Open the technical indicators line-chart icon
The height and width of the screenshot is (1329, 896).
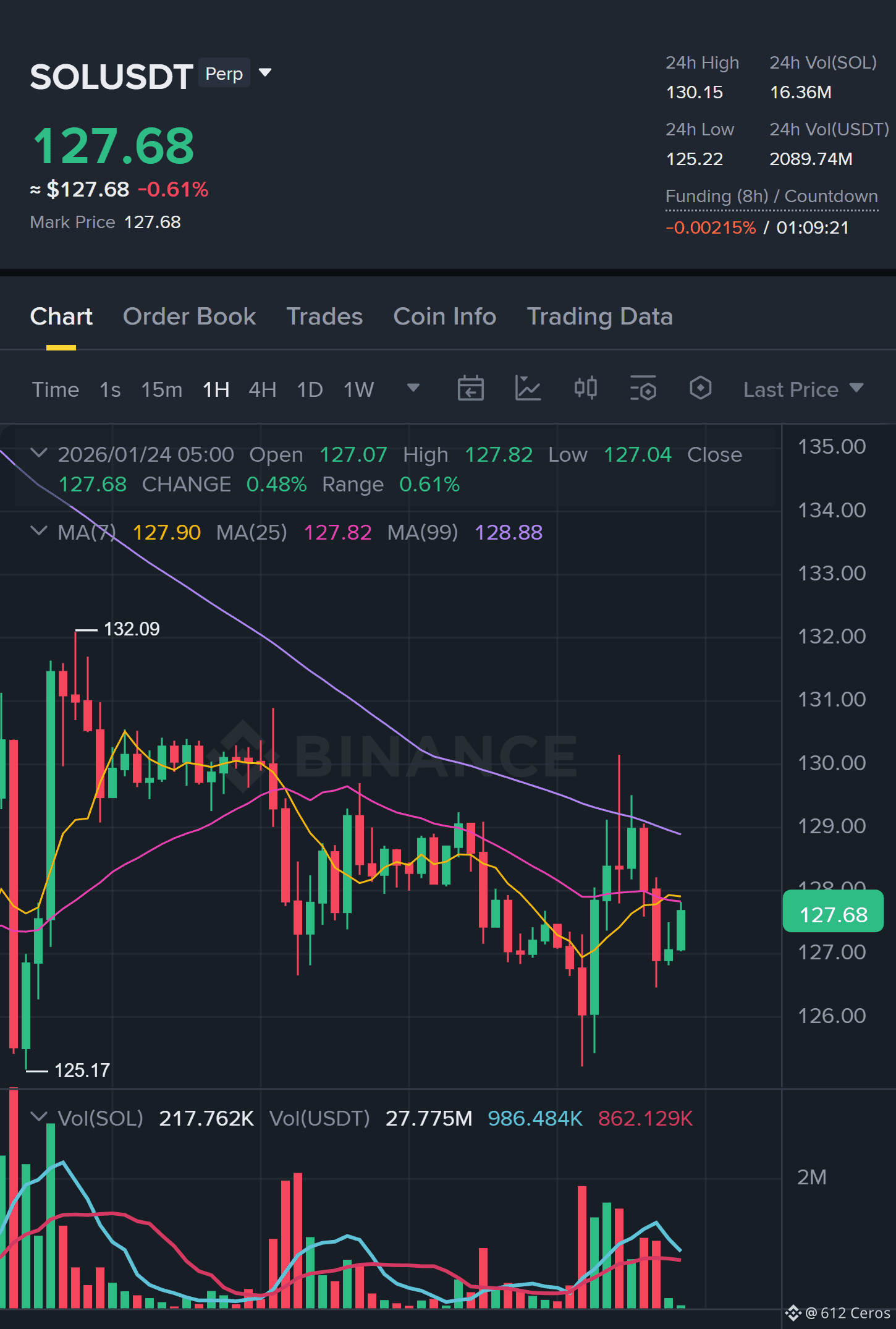point(528,389)
